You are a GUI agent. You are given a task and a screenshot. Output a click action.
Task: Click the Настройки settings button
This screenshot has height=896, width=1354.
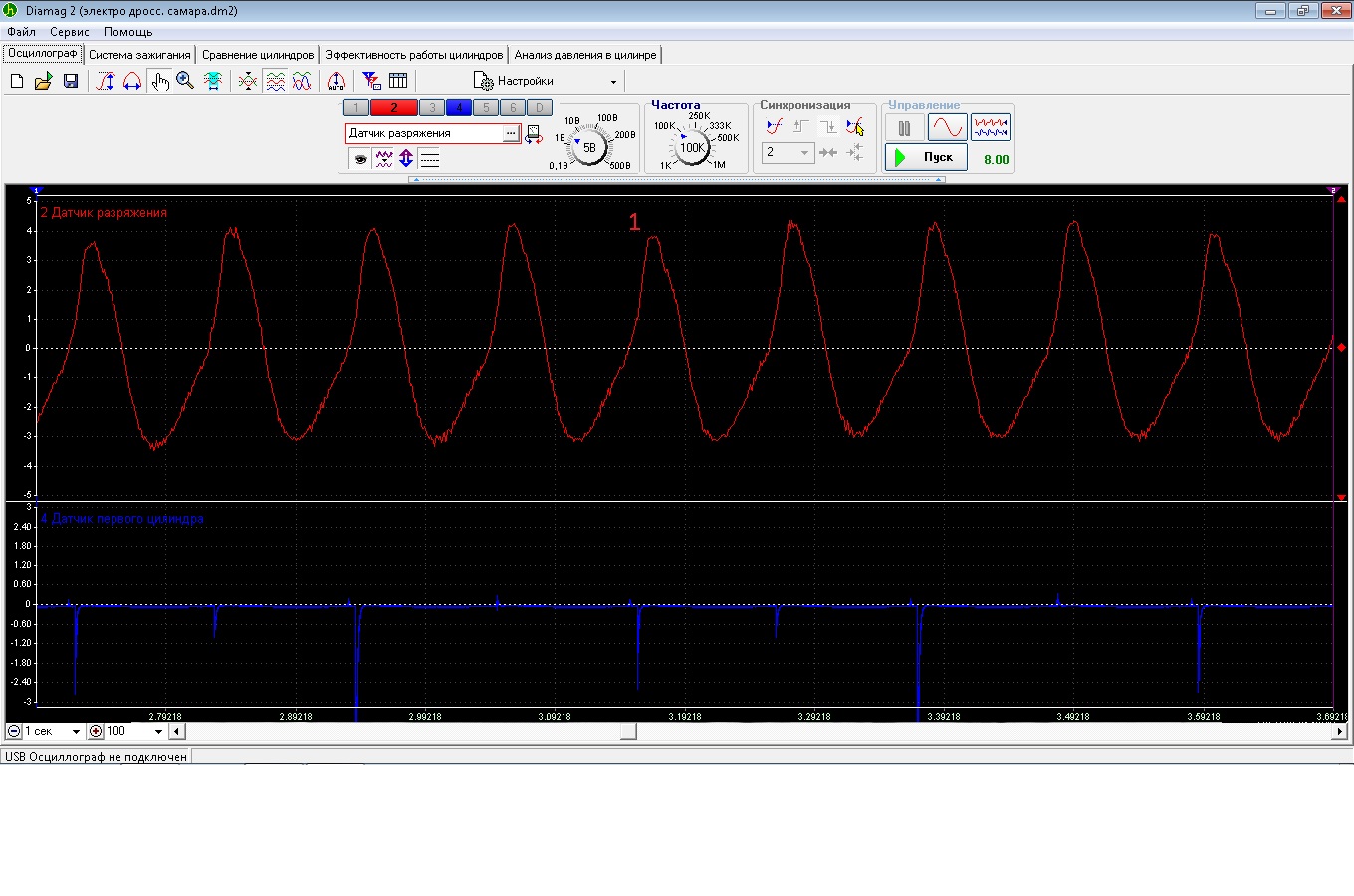[x=515, y=81]
